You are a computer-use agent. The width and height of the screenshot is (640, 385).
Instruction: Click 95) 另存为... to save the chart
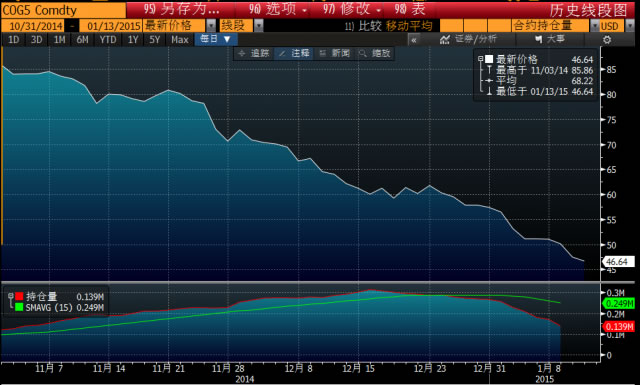[x=182, y=9]
